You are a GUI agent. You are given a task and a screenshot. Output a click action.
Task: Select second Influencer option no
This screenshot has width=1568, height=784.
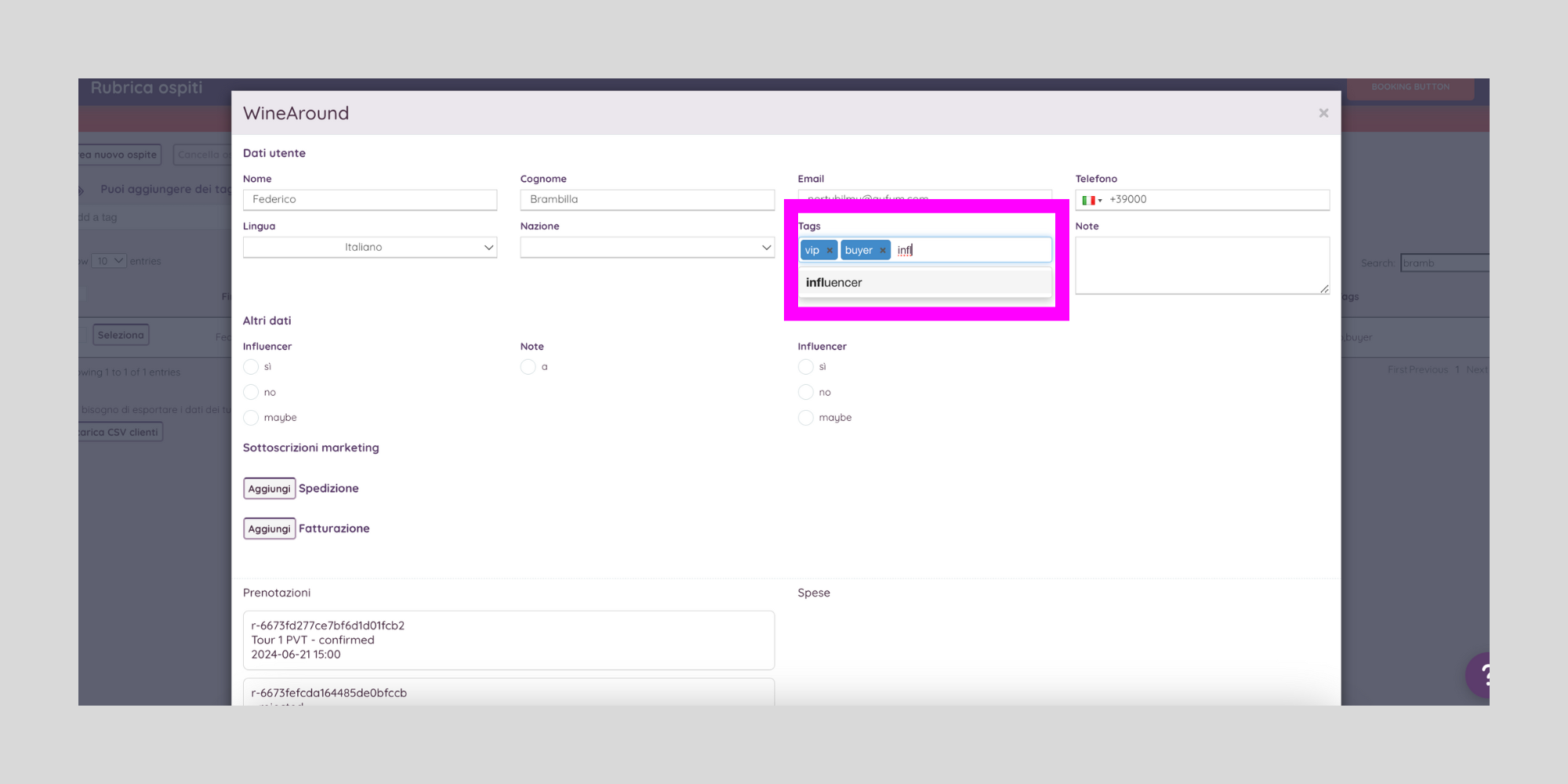click(x=806, y=392)
